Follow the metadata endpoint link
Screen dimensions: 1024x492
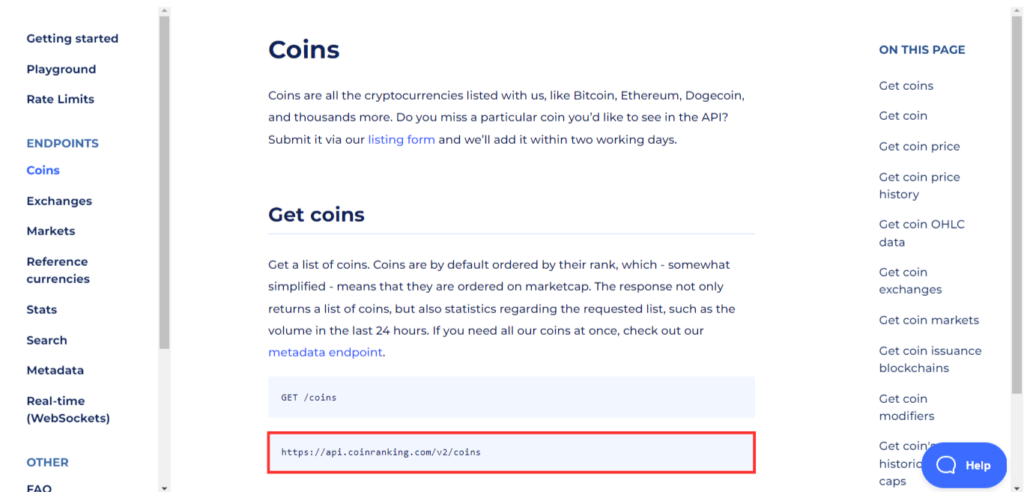pyautogui.click(x=325, y=352)
